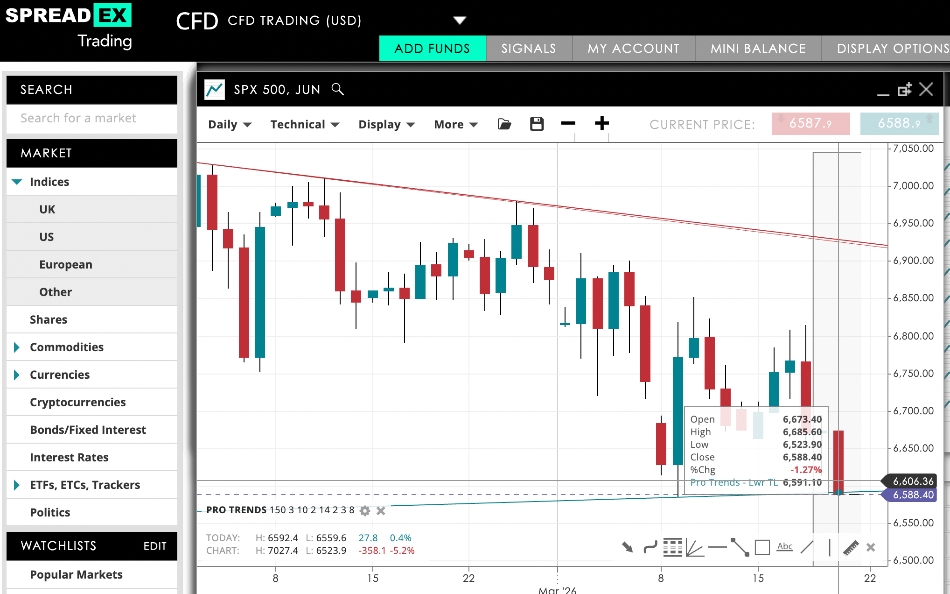Select the fan lines drawing tool
The image size is (950, 594).
pyautogui.click(x=694, y=547)
